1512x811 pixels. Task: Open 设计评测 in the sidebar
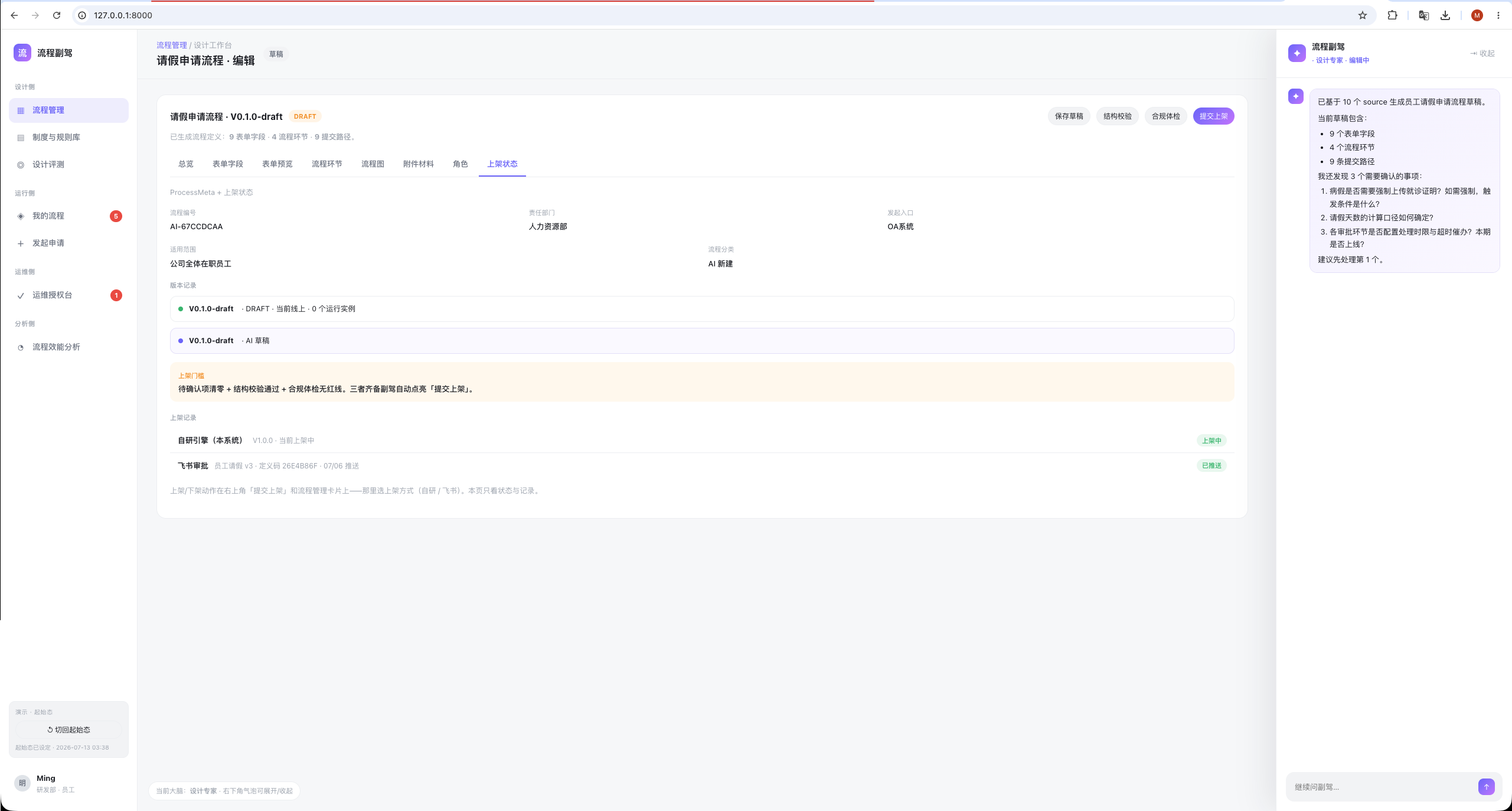click(x=68, y=165)
